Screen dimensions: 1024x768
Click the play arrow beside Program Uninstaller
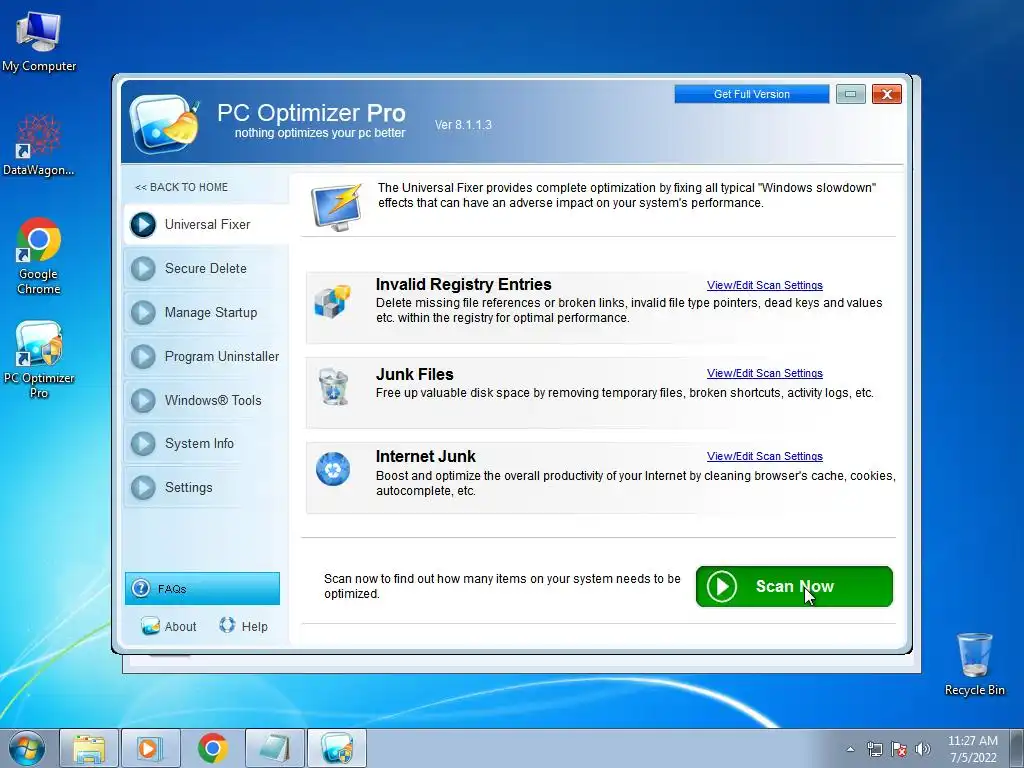pyautogui.click(x=143, y=357)
